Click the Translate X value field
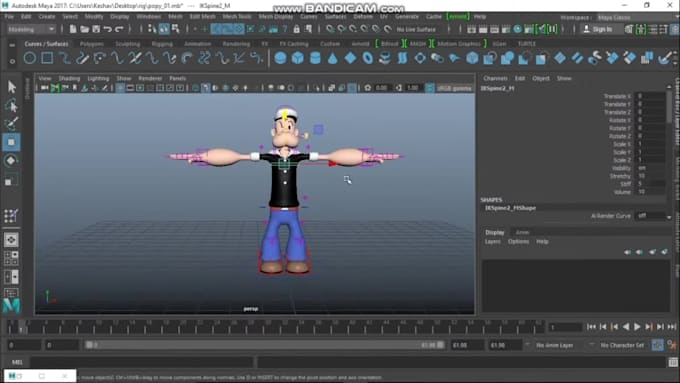 tap(650, 96)
